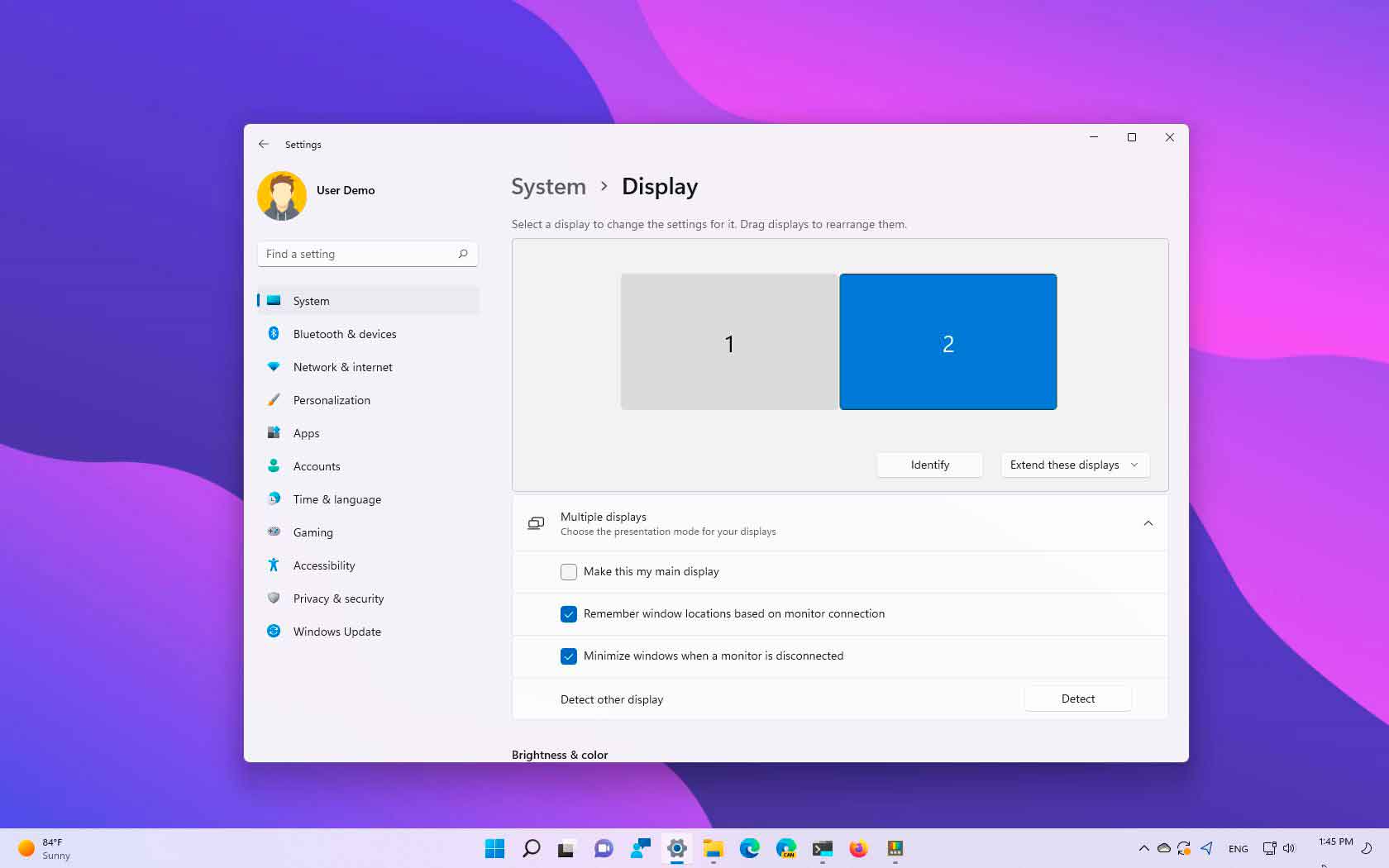Collapse the Multiple displays section
The width and height of the screenshot is (1389, 868).
(1148, 523)
